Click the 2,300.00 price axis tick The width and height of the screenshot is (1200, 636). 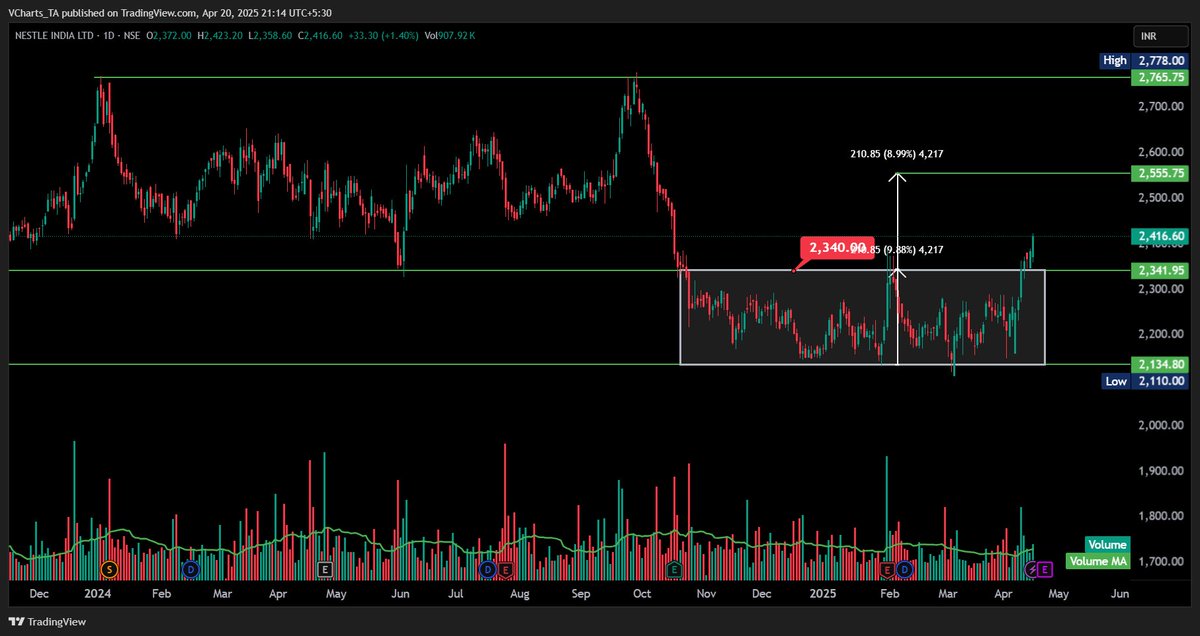tap(1160, 289)
